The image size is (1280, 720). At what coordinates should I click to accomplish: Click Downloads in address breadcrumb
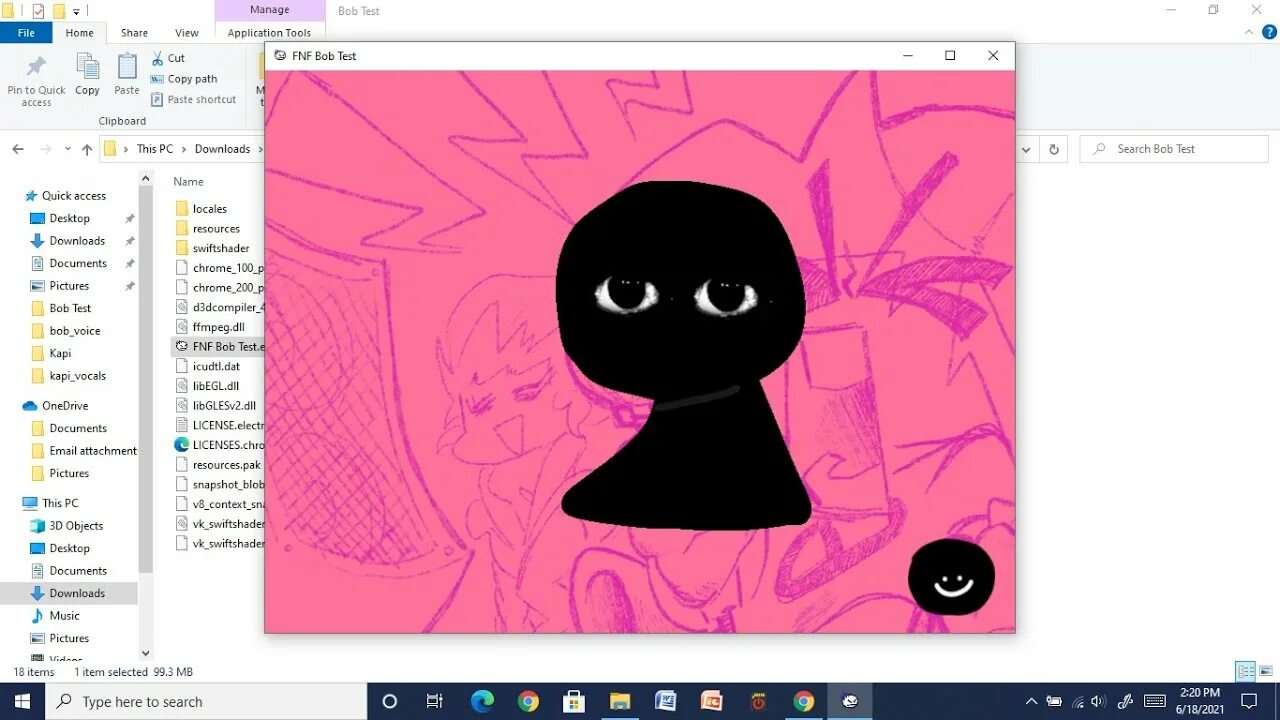222,149
